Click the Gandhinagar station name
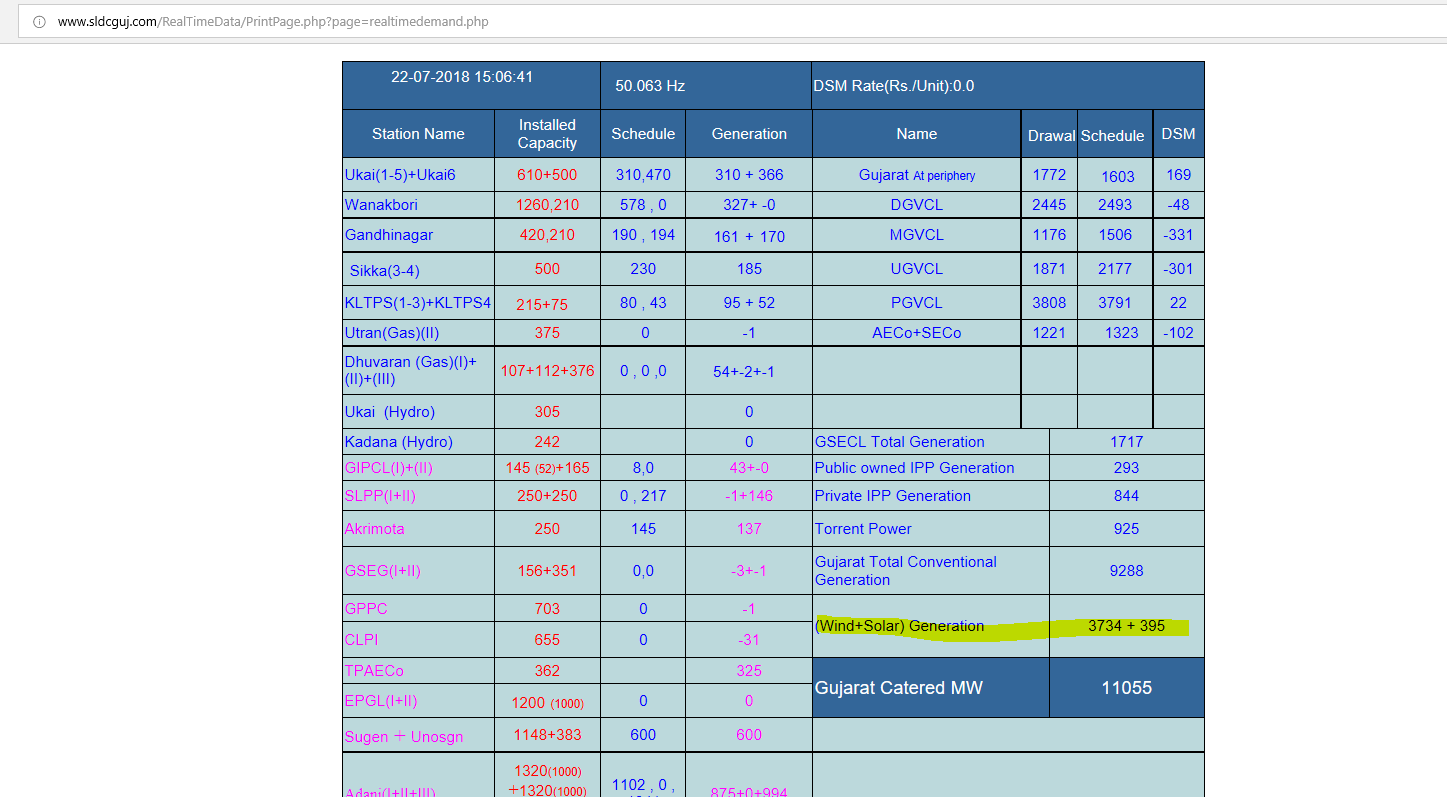The height and width of the screenshot is (797, 1447). point(388,235)
